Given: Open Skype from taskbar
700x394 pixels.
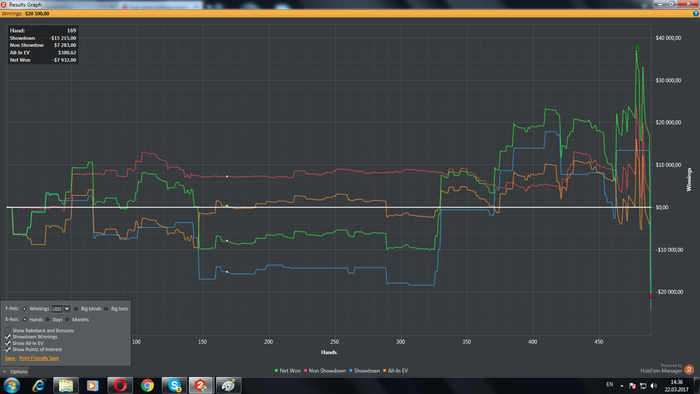Looking at the screenshot, I should [174, 386].
